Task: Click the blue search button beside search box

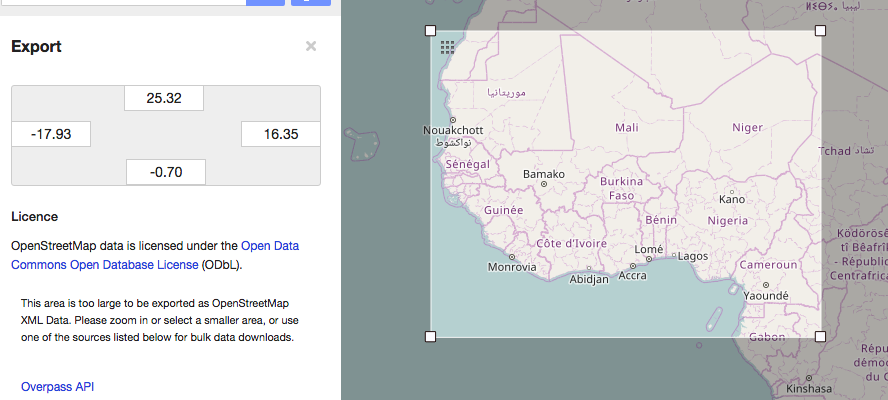Action: coord(265,2)
